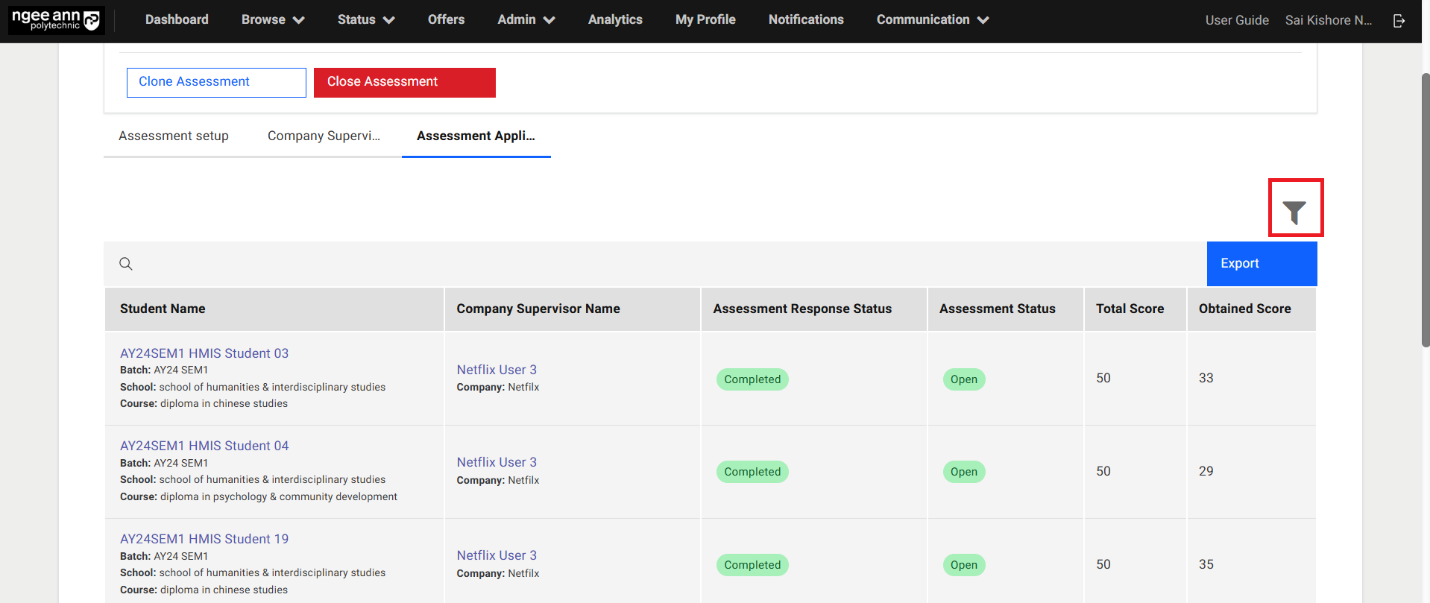Open the filter funnel icon
This screenshot has width=1430, height=603.
[x=1295, y=211]
